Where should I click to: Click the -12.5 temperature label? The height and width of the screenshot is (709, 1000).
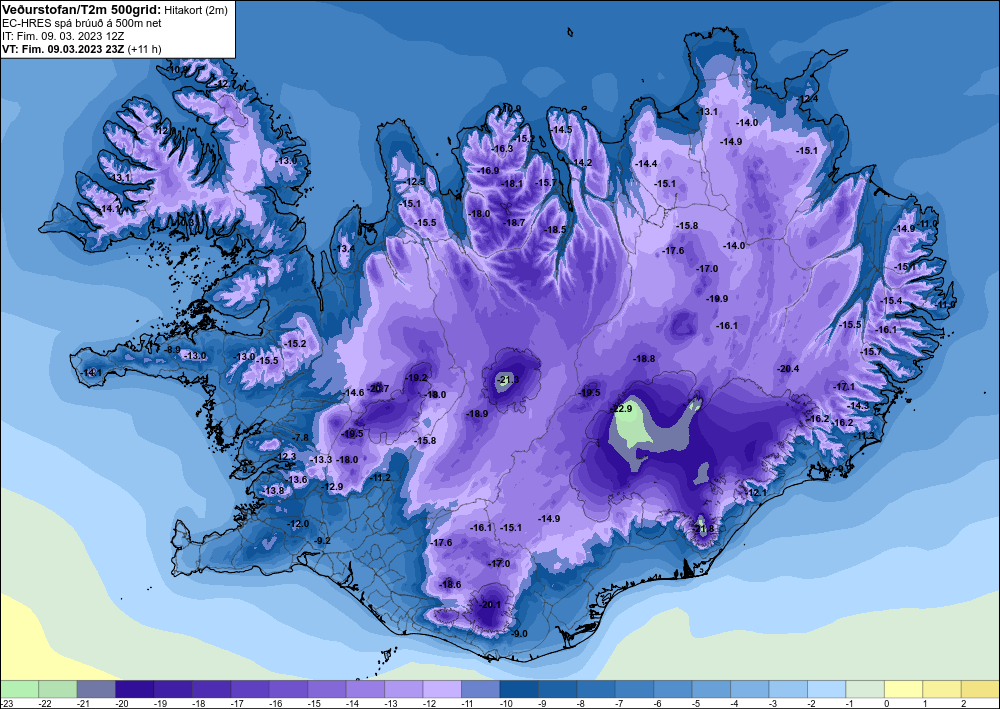tap(415, 182)
